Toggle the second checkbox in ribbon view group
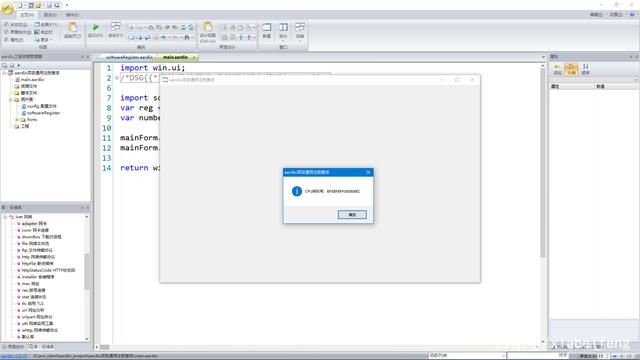Image resolution: width=640 pixels, height=360 pixels. pyautogui.click(x=6, y=32)
